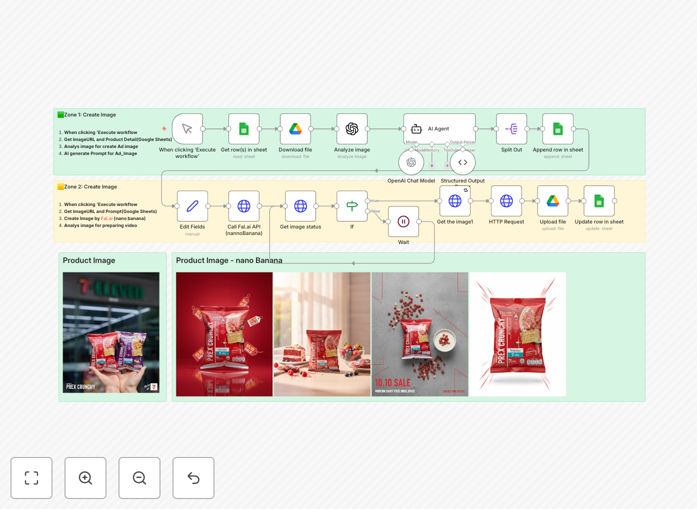Open the Google Drive 'Download file' node
Screen dimensions: 697x509
click(295, 129)
